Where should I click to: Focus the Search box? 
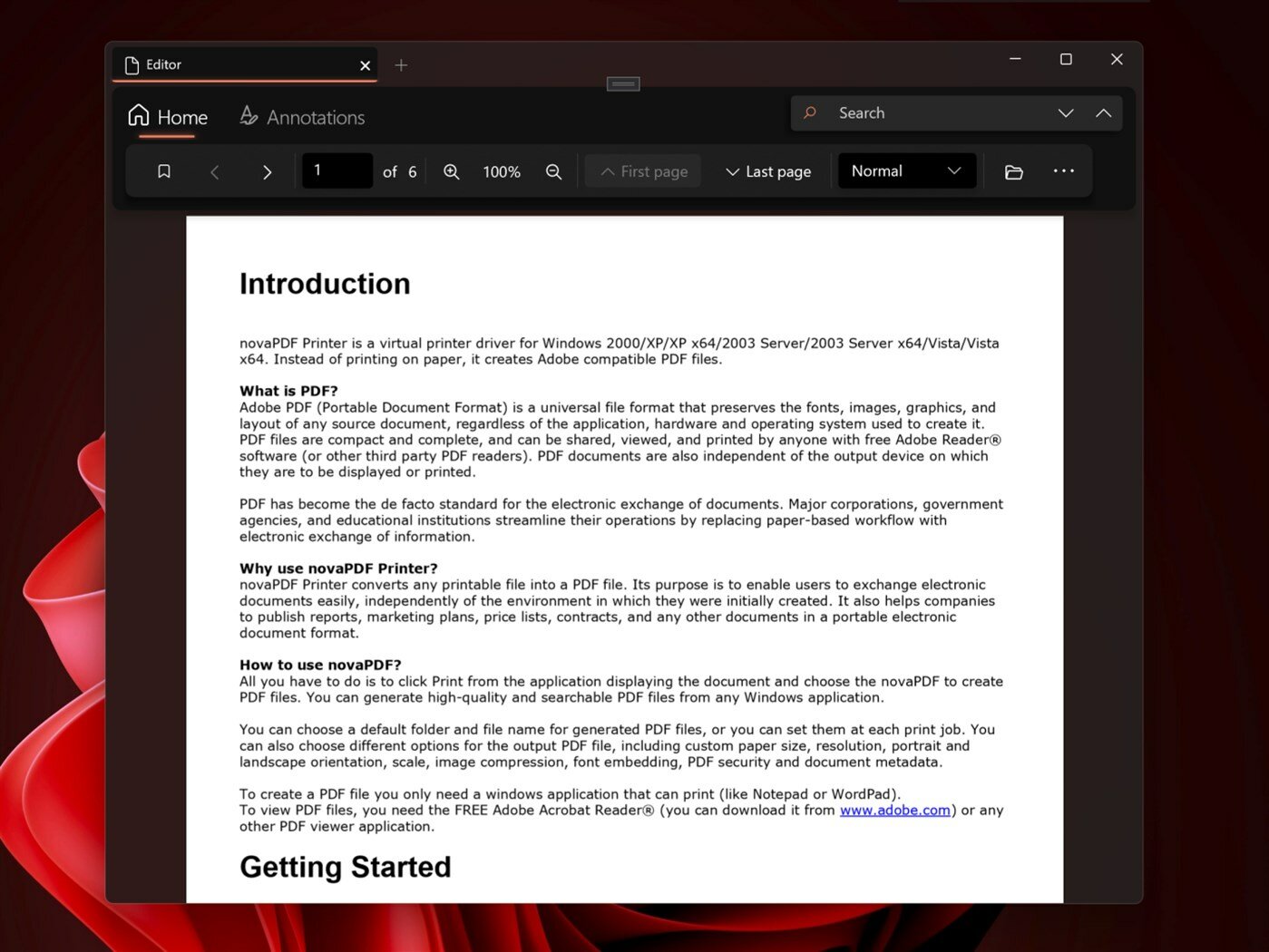point(921,113)
